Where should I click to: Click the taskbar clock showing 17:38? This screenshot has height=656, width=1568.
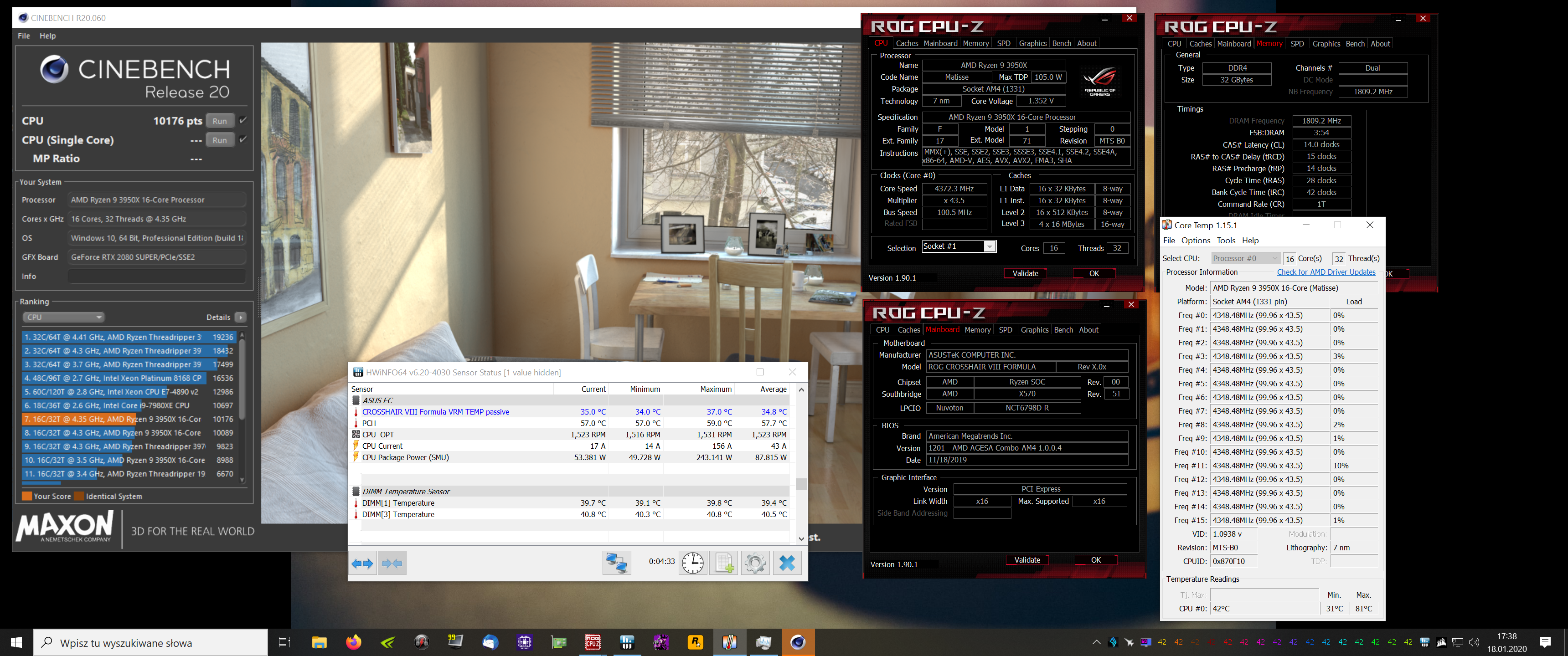[x=1506, y=642]
